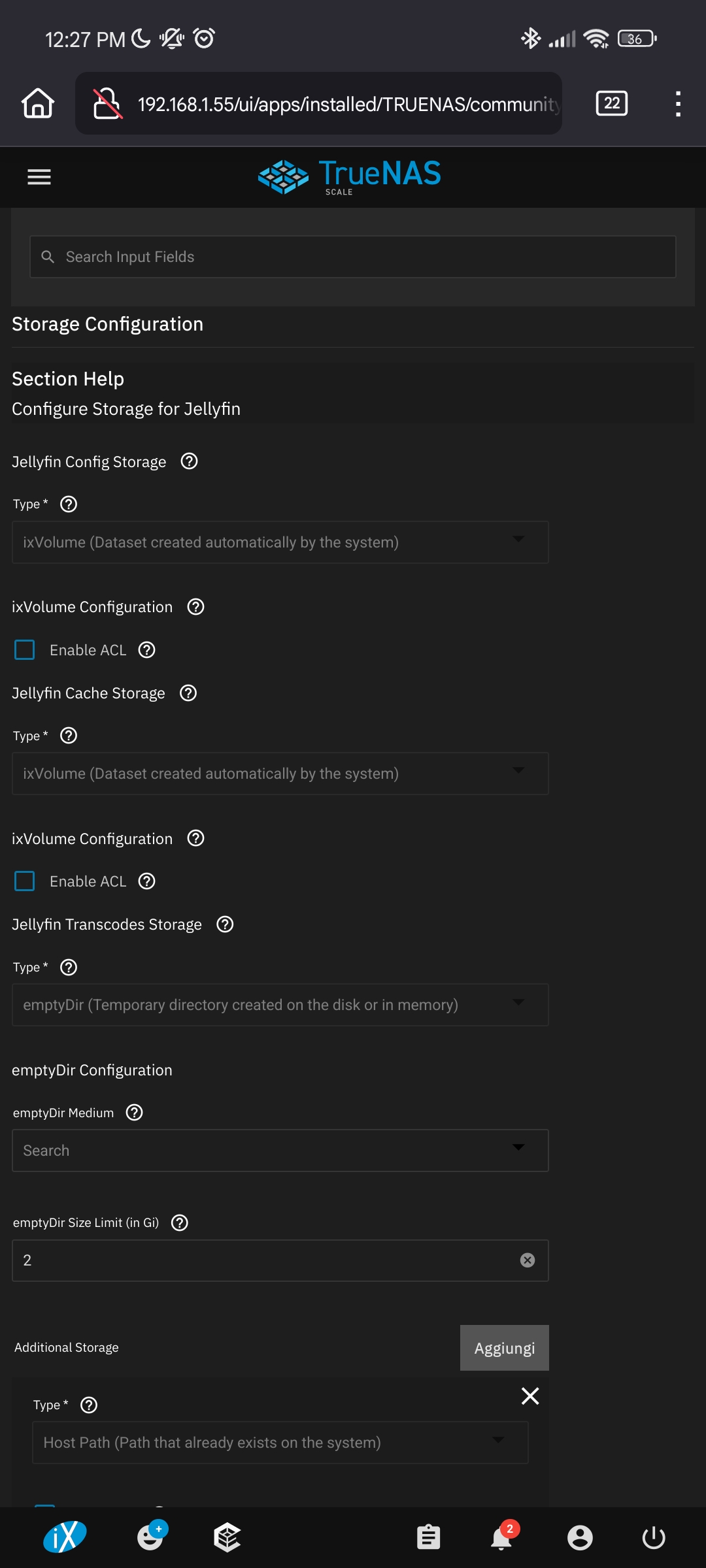Open the jobs clipboard icon

pos(428,1538)
